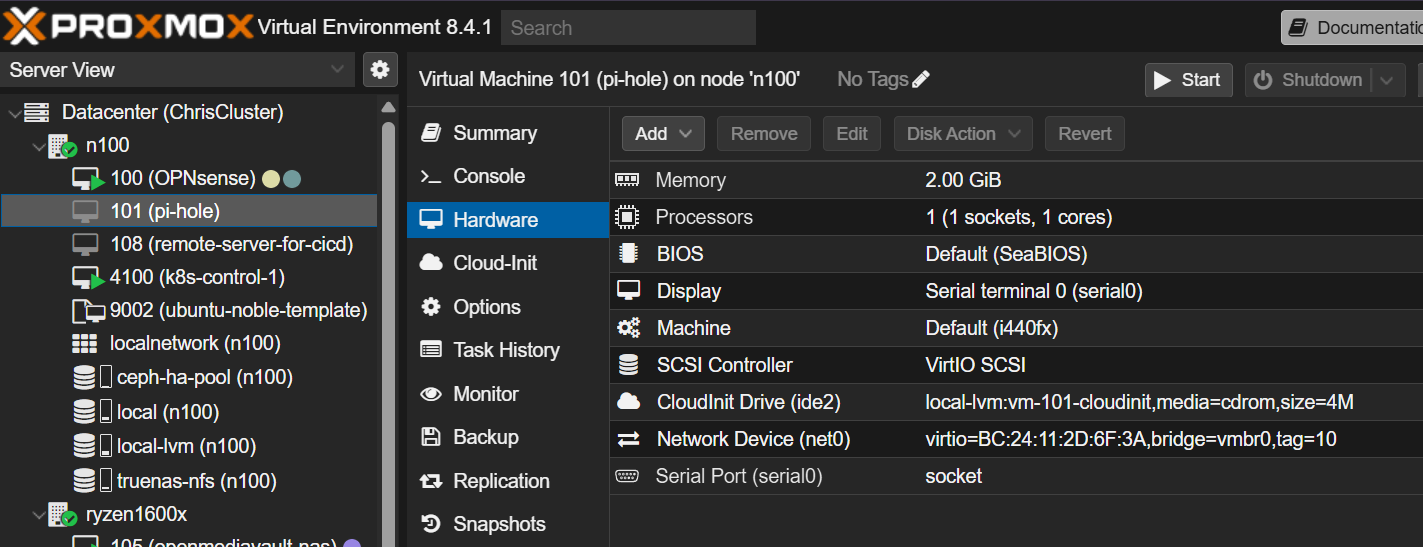Collapse the n100 node tree
This screenshot has width=1423, height=547.
[38, 147]
